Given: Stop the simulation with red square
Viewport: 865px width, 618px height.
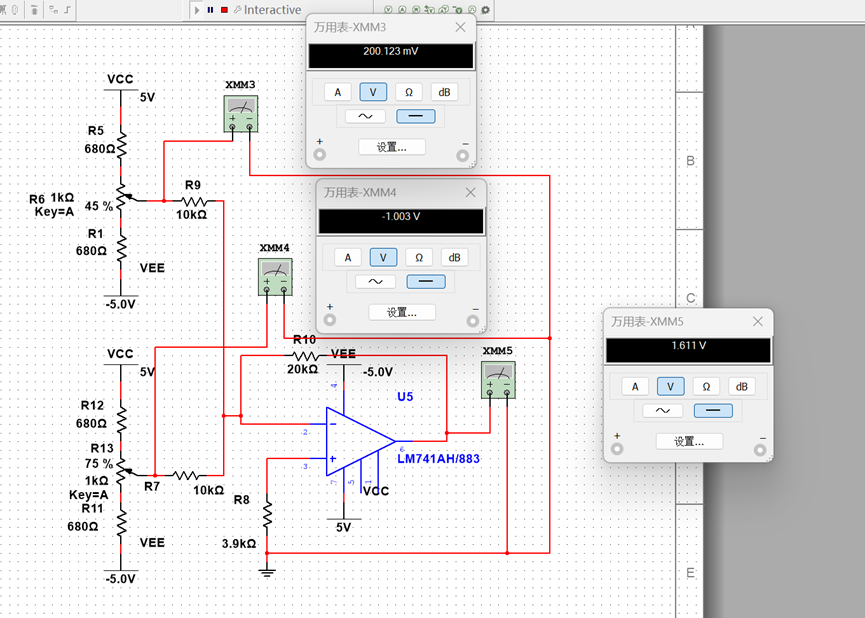Looking at the screenshot, I should [224, 10].
